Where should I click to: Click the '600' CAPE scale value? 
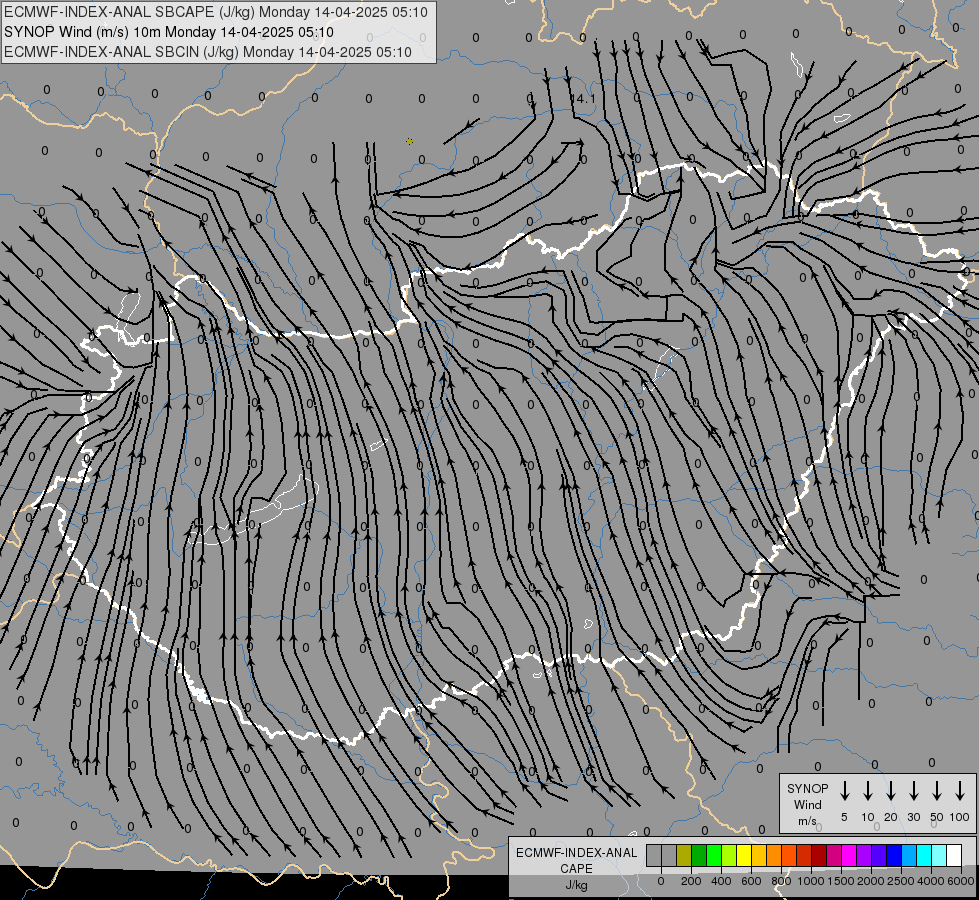click(x=751, y=881)
